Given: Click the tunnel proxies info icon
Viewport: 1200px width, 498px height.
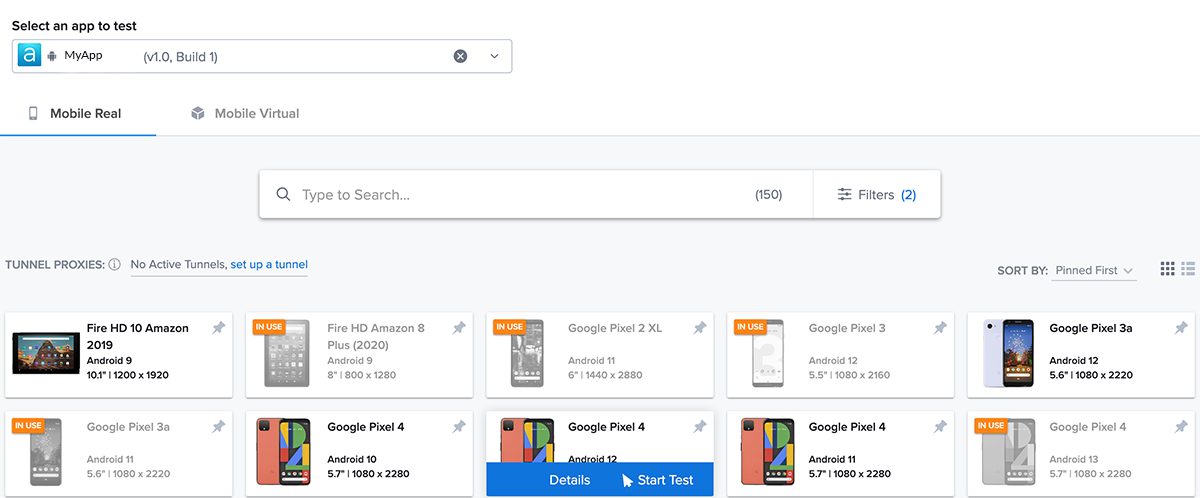Looking at the screenshot, I should click(115, 265).
